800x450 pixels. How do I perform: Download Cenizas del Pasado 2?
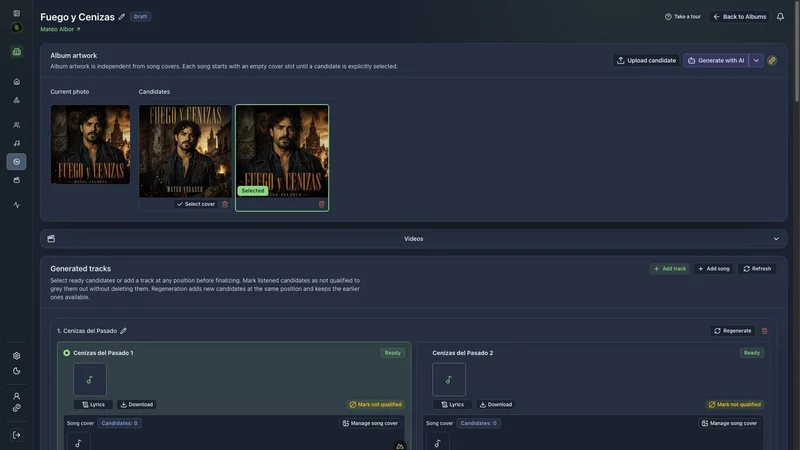pyautogui.click(x=496, y=405)
